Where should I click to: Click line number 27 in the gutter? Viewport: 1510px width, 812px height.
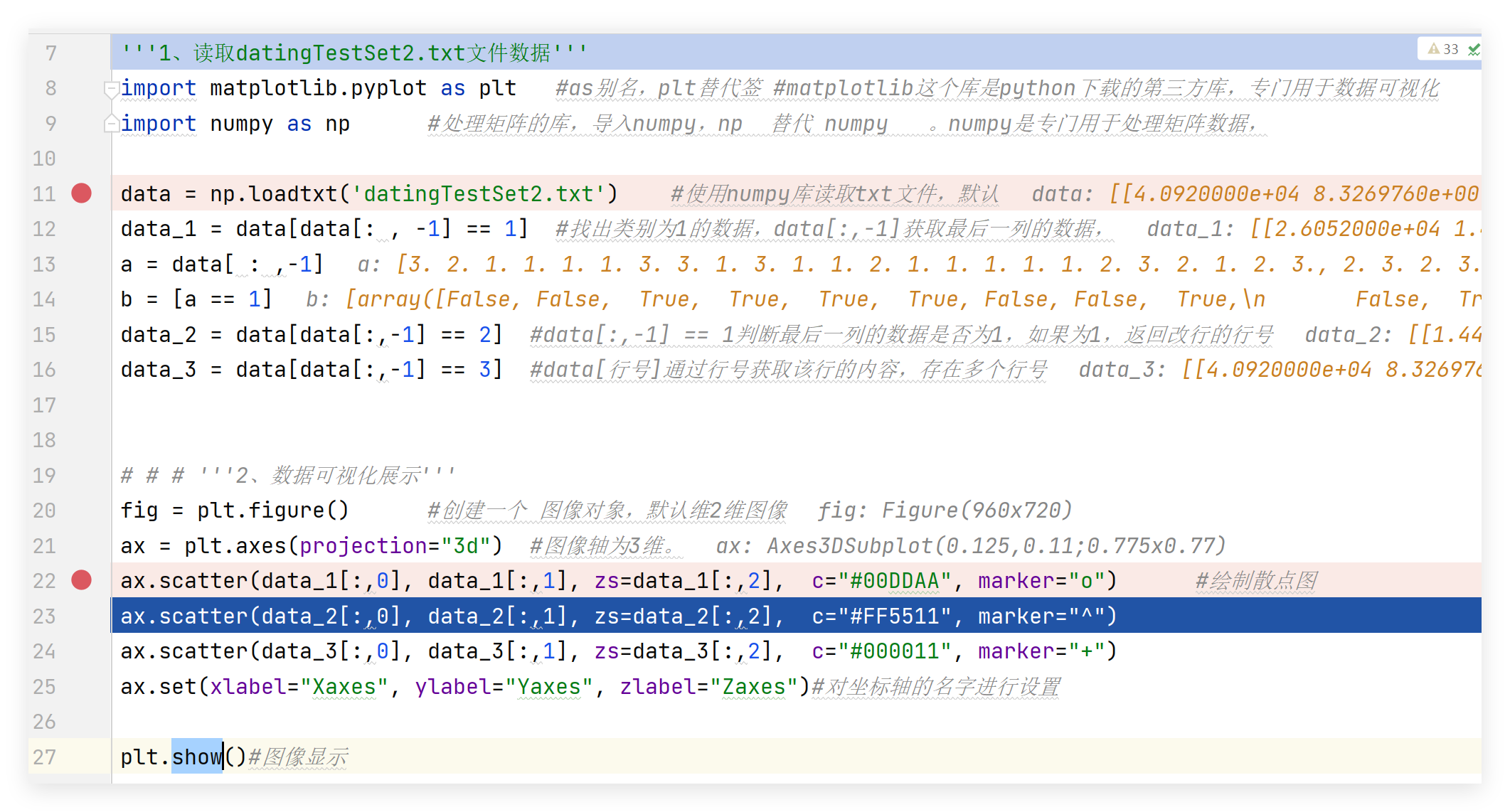tap(44, 757)
